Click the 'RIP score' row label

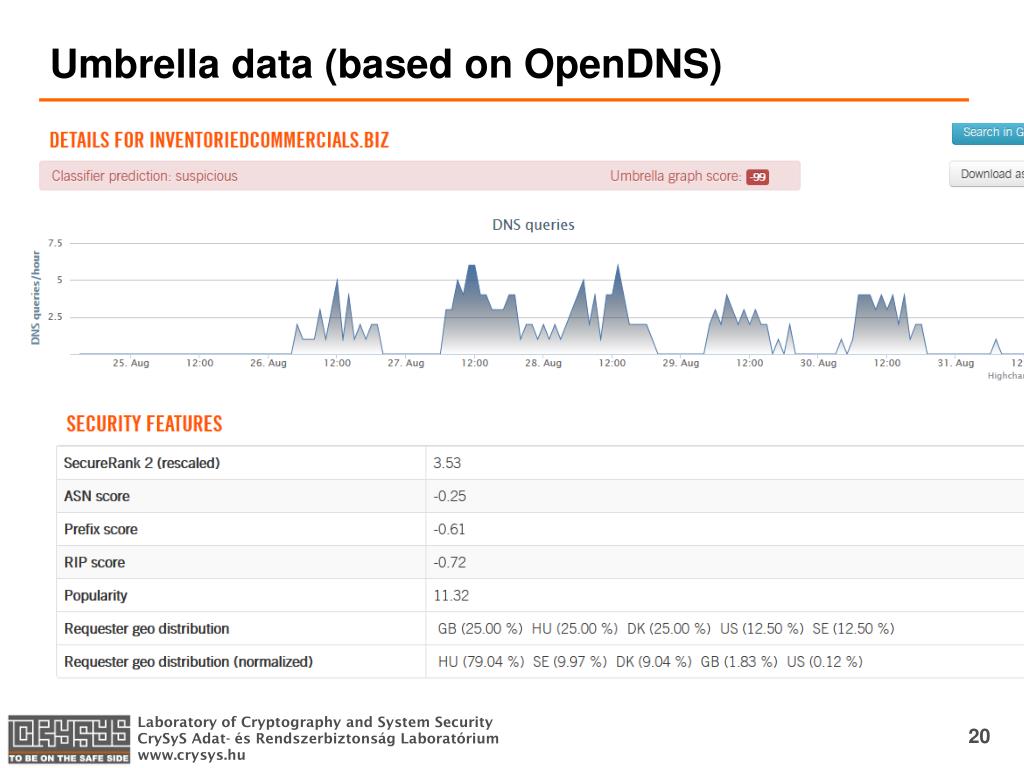[94, 563]
